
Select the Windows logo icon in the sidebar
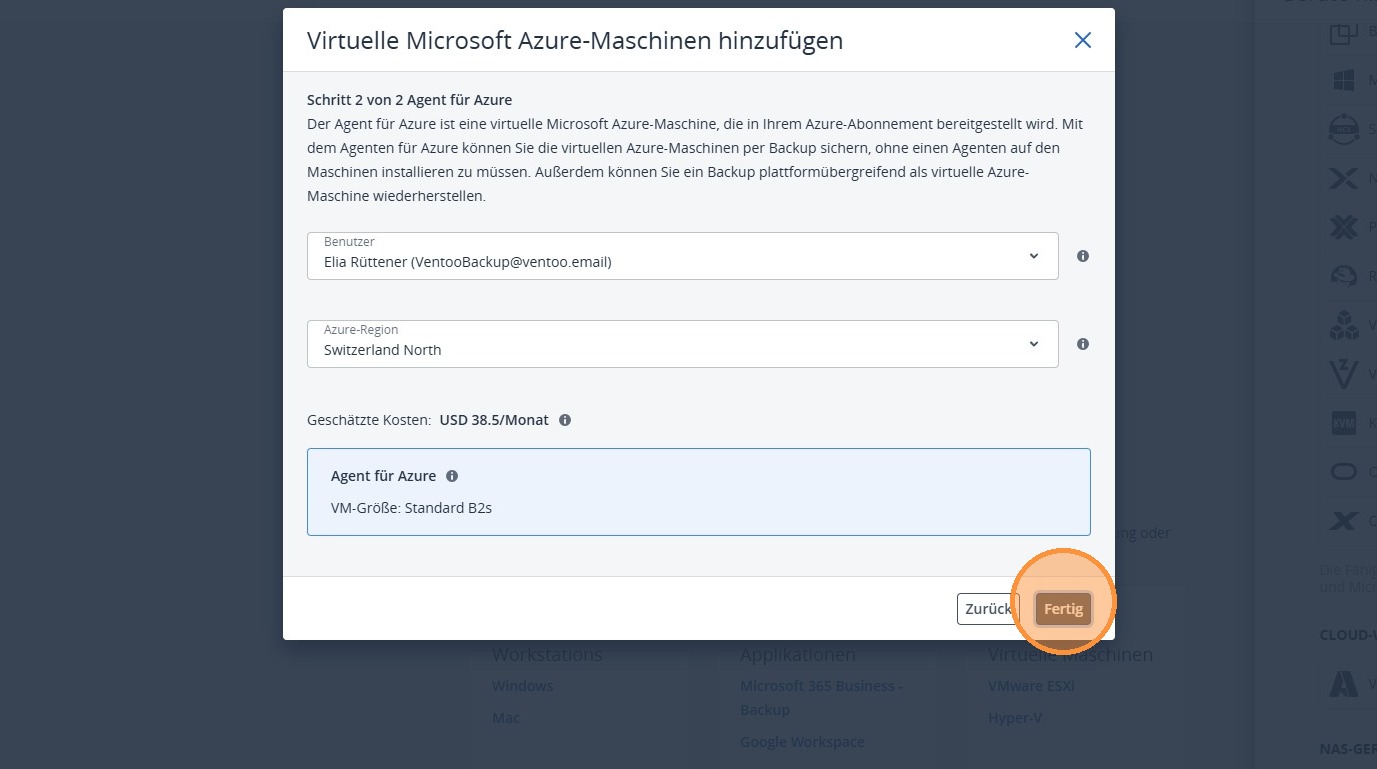pos(1343,81)
